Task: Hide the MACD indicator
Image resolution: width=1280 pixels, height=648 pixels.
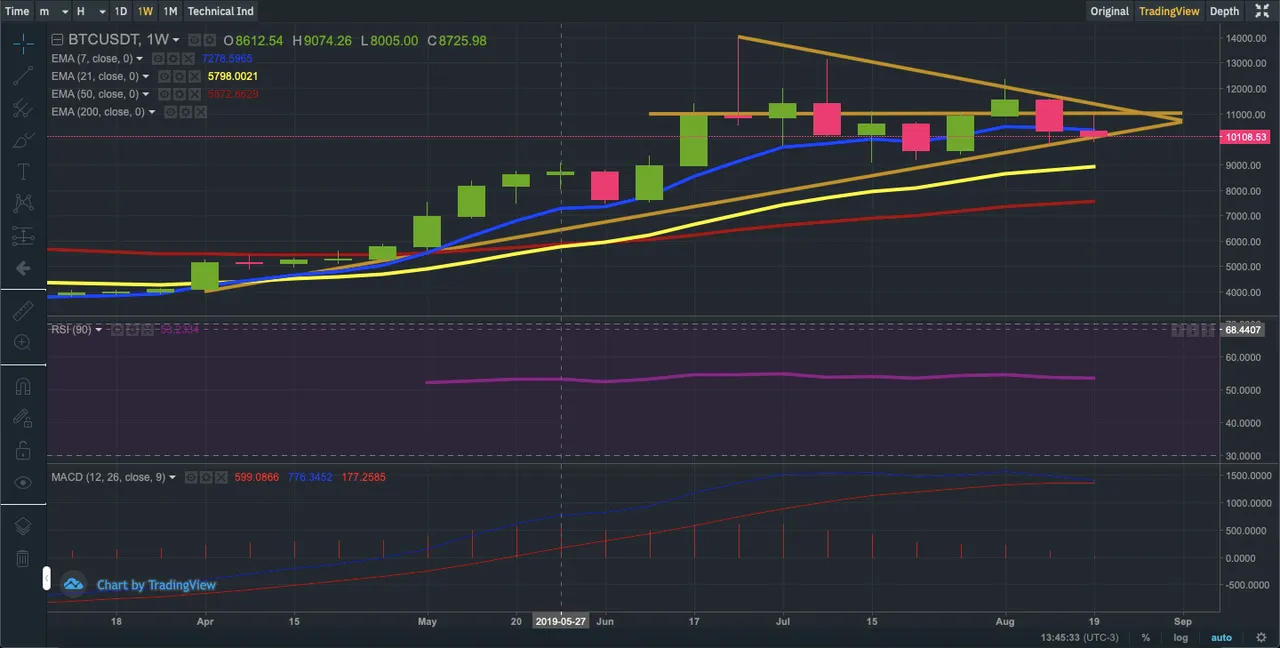Action: [x=191, y=477]
